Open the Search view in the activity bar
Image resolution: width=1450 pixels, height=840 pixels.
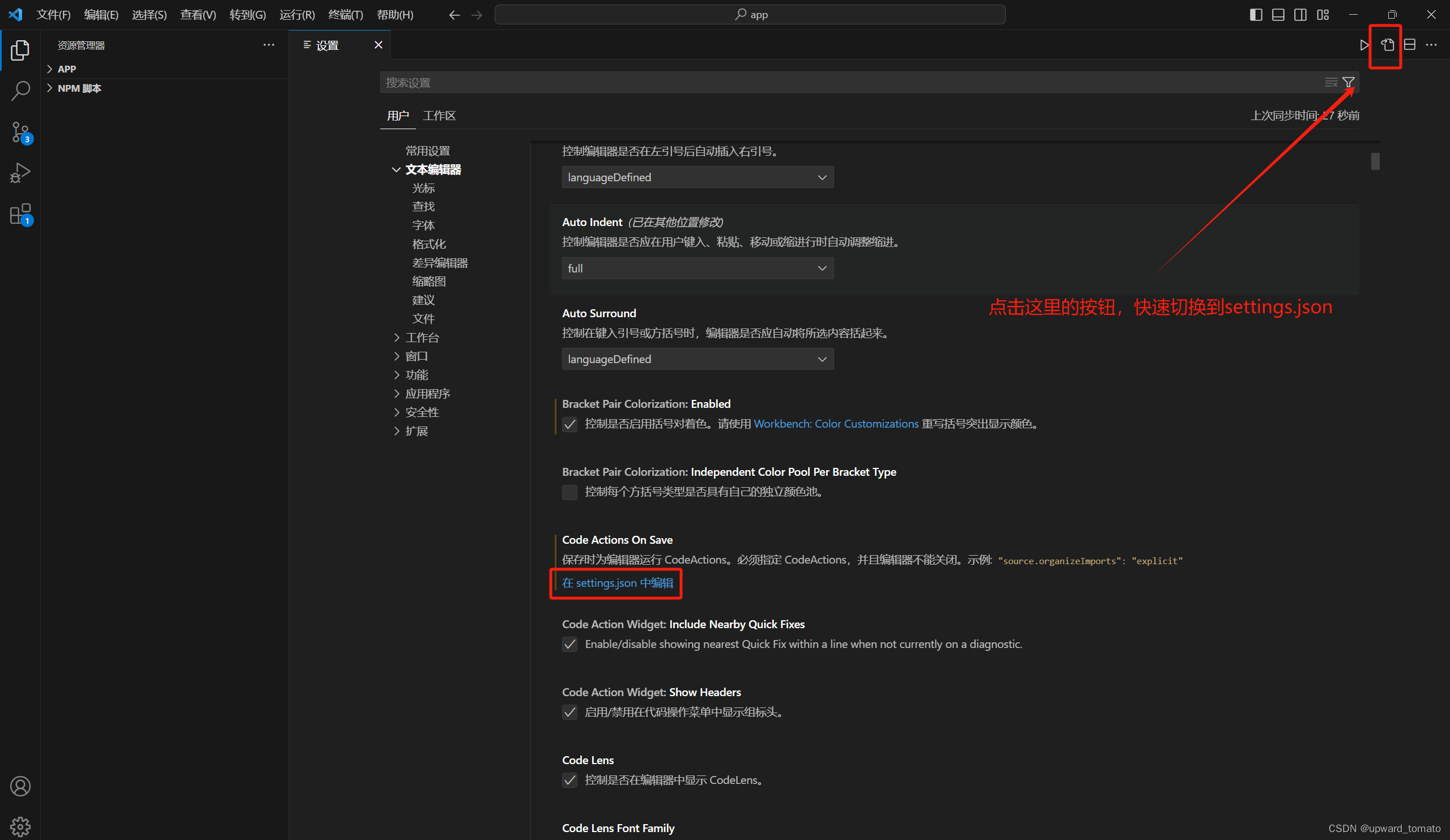(20, 90)
